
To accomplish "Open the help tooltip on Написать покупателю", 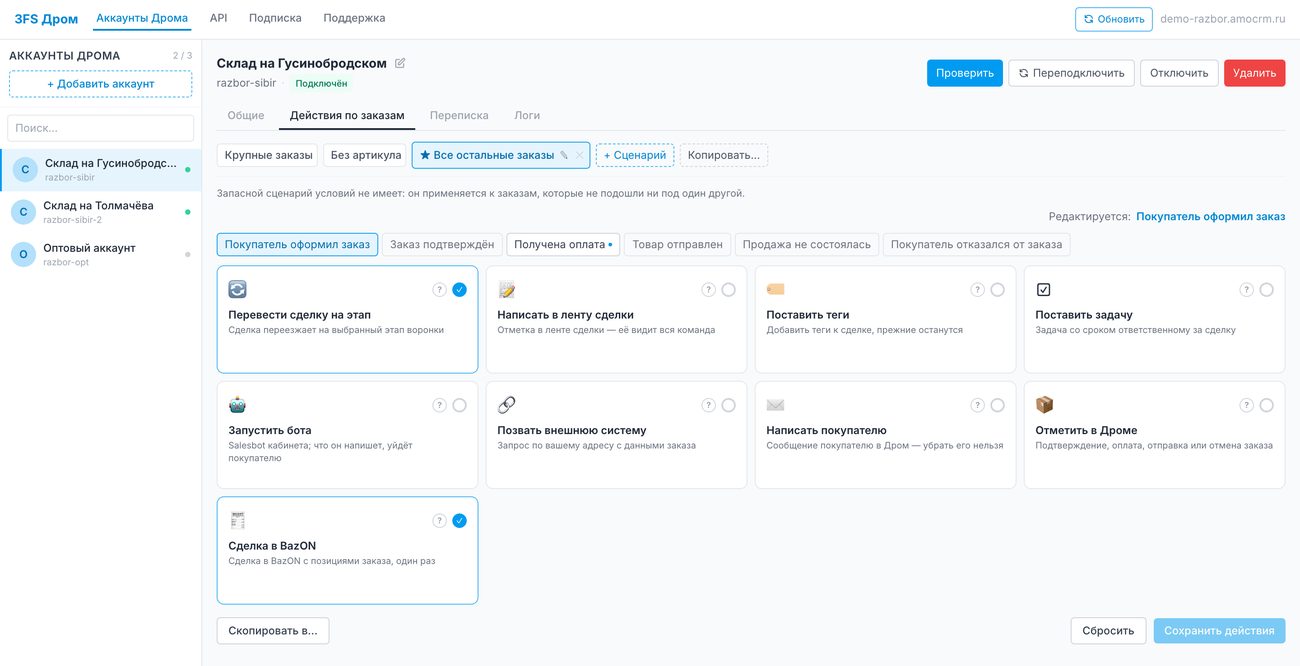I will [x=977, y=405].
